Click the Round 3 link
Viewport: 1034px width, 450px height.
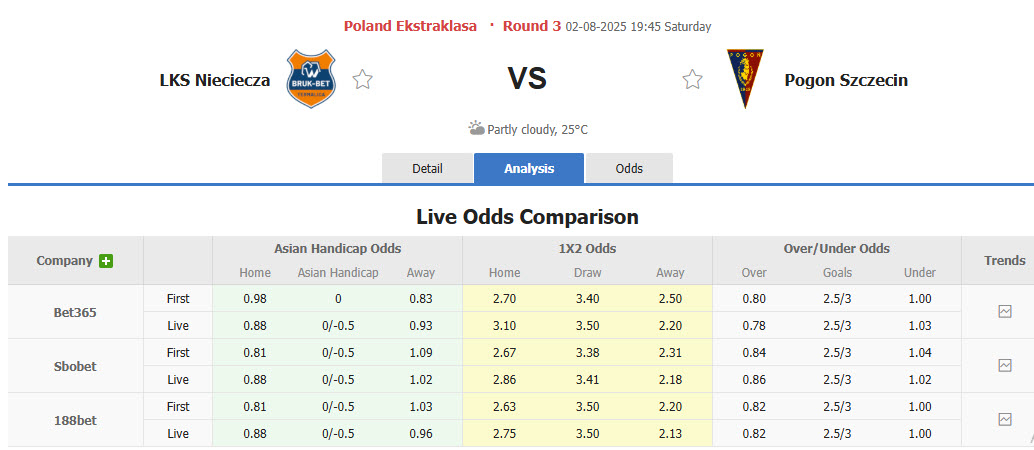click(x=531, y=26)
